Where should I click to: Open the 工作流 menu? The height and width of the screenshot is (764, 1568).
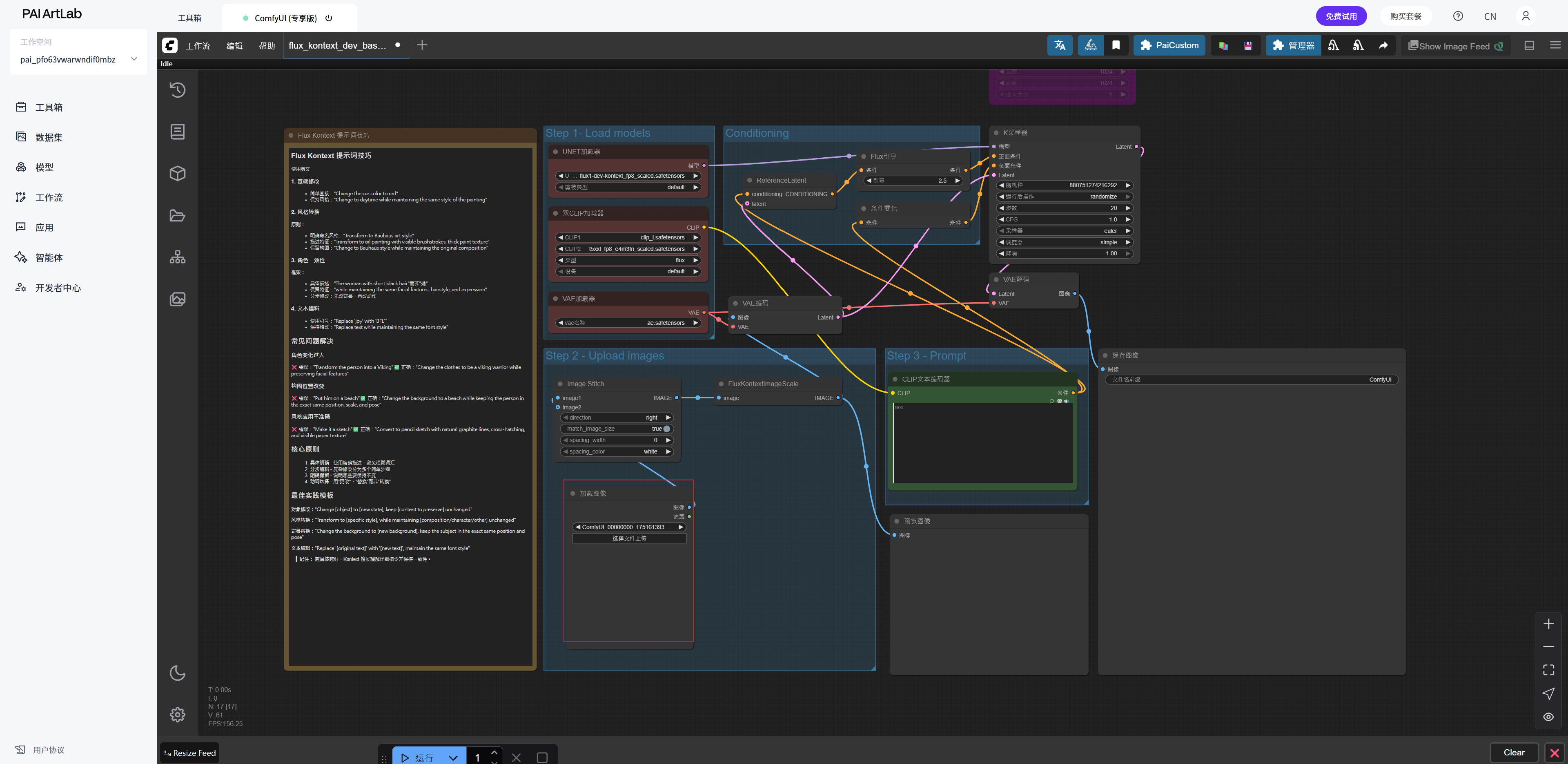(x=198, y=46)
